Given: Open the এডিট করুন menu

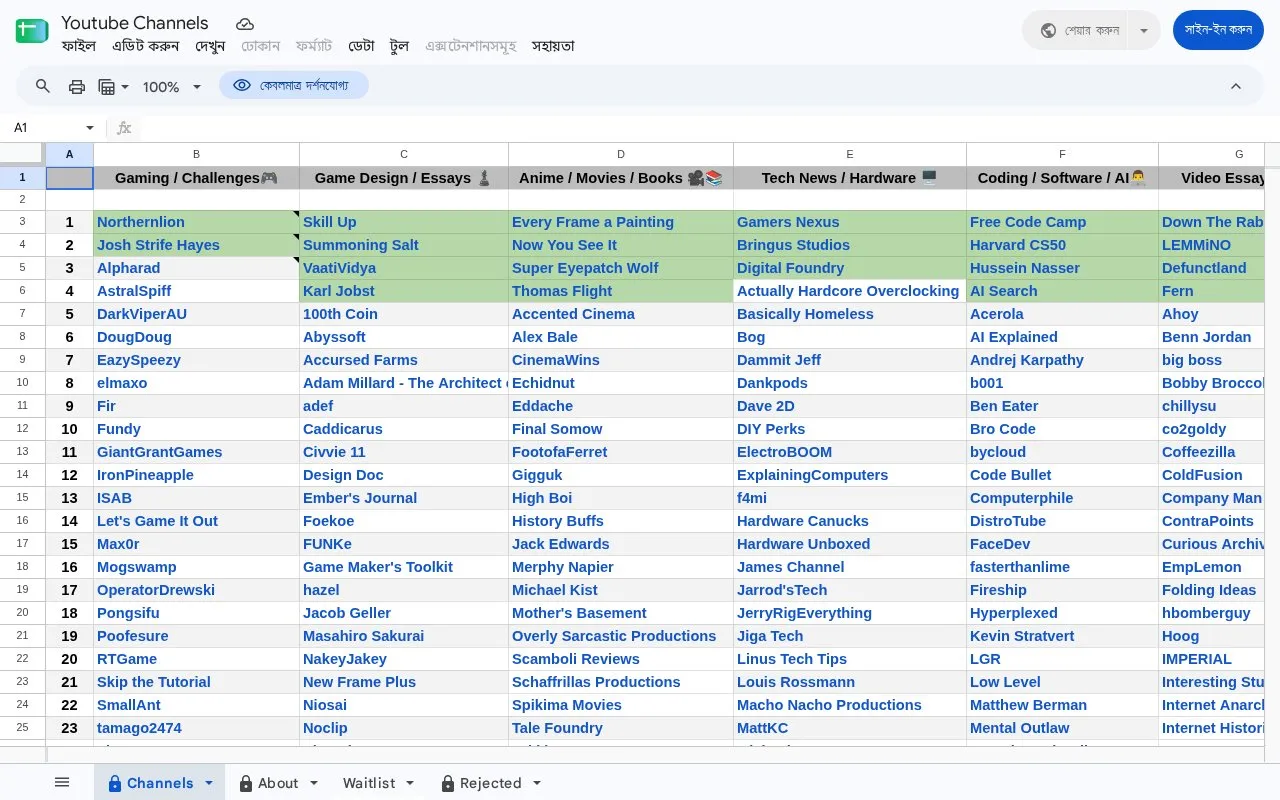Looking at the screenshot, I should click(146, 46).
